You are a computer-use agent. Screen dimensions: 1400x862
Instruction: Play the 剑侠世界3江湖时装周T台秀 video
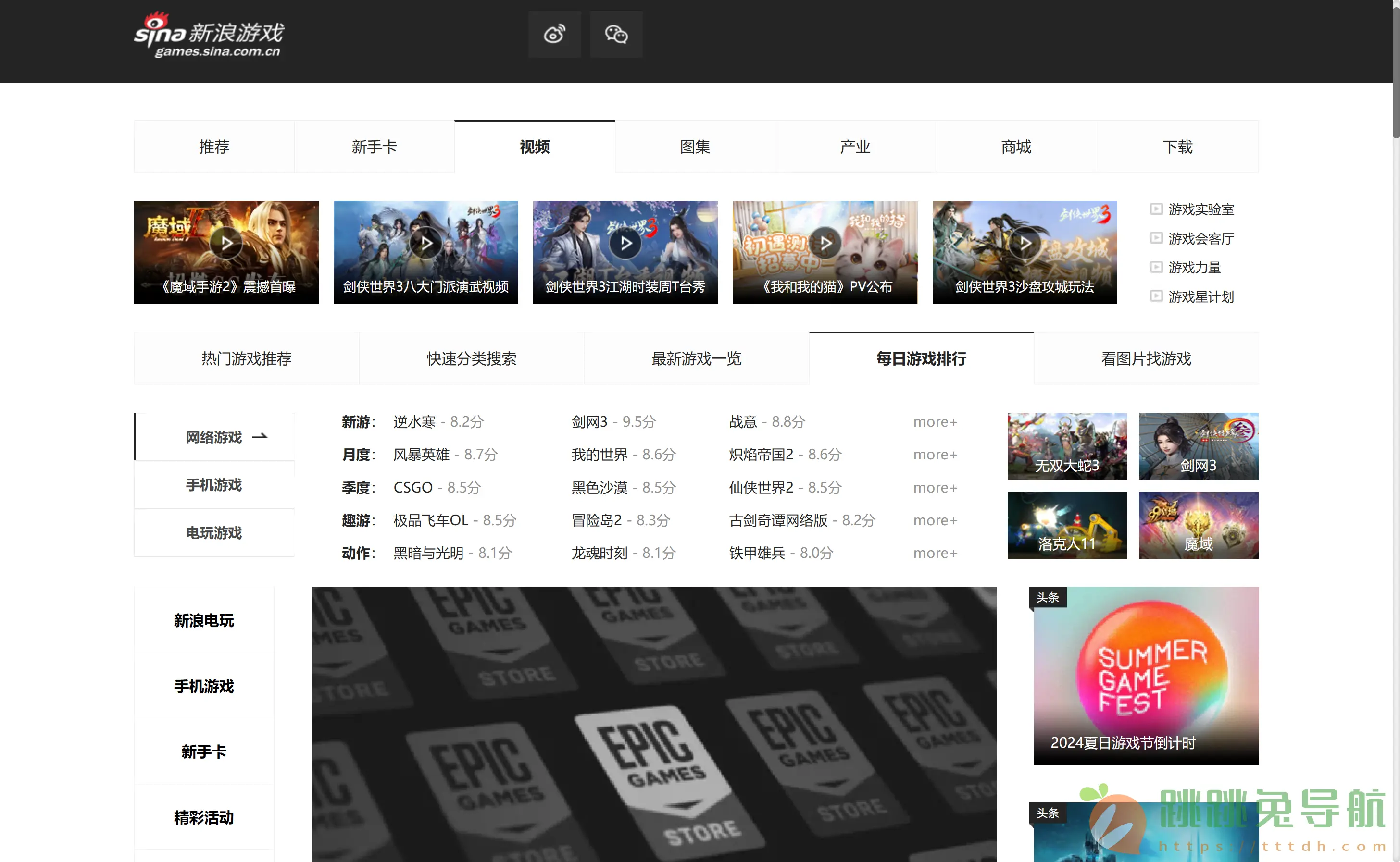(x=625, y=252)
